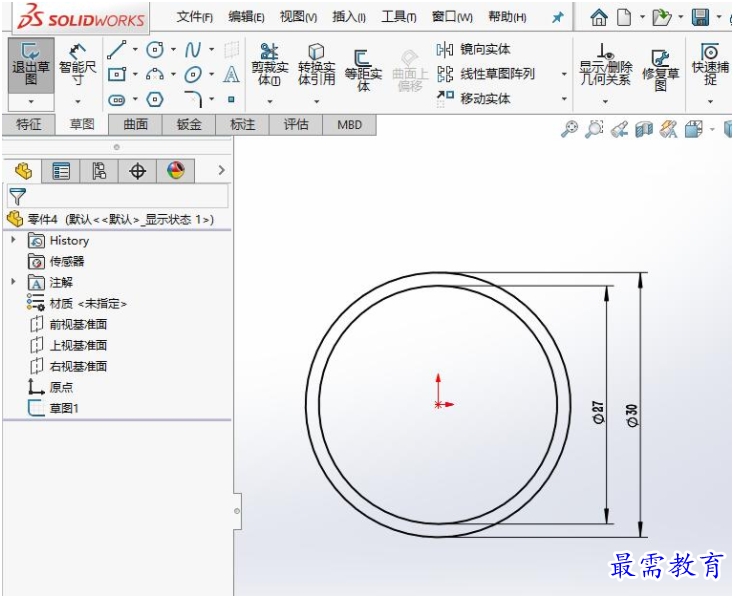This screenshot has height=597, width=732.
Task: Click the Open file icon
Action: pyautogui.click(x=662, y=18)
